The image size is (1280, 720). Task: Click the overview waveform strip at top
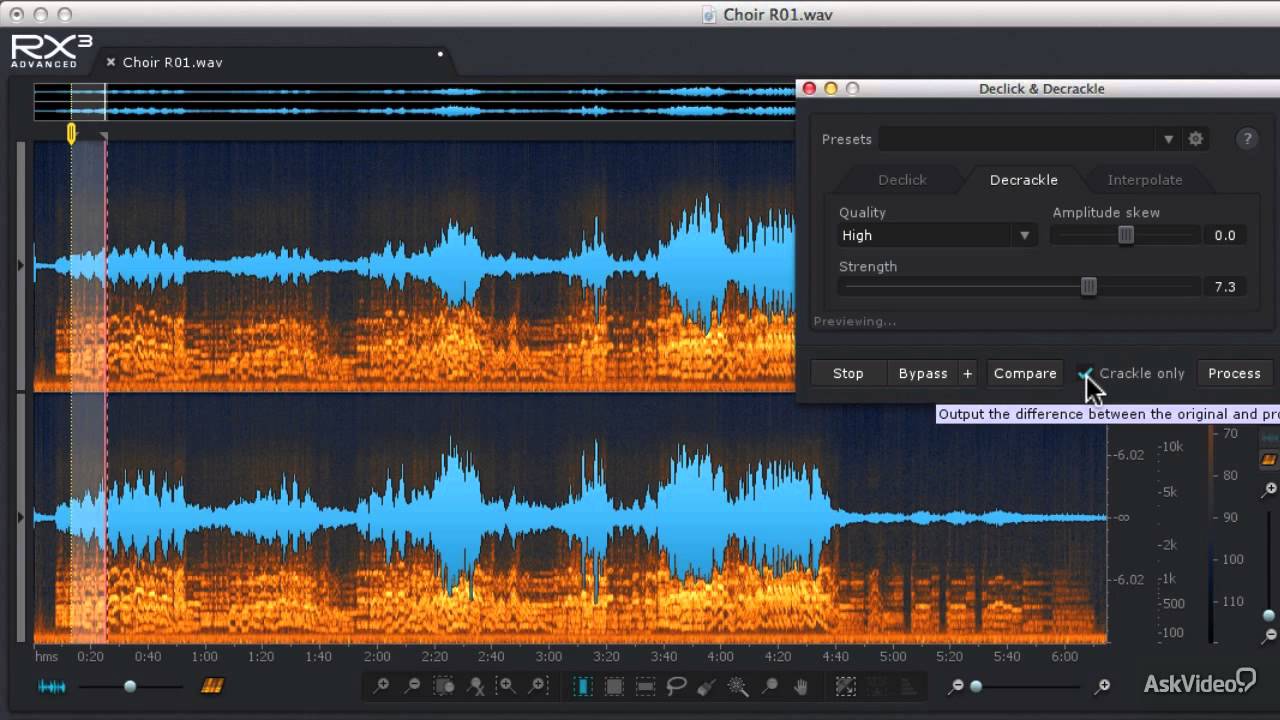click(x=415, y=102)
